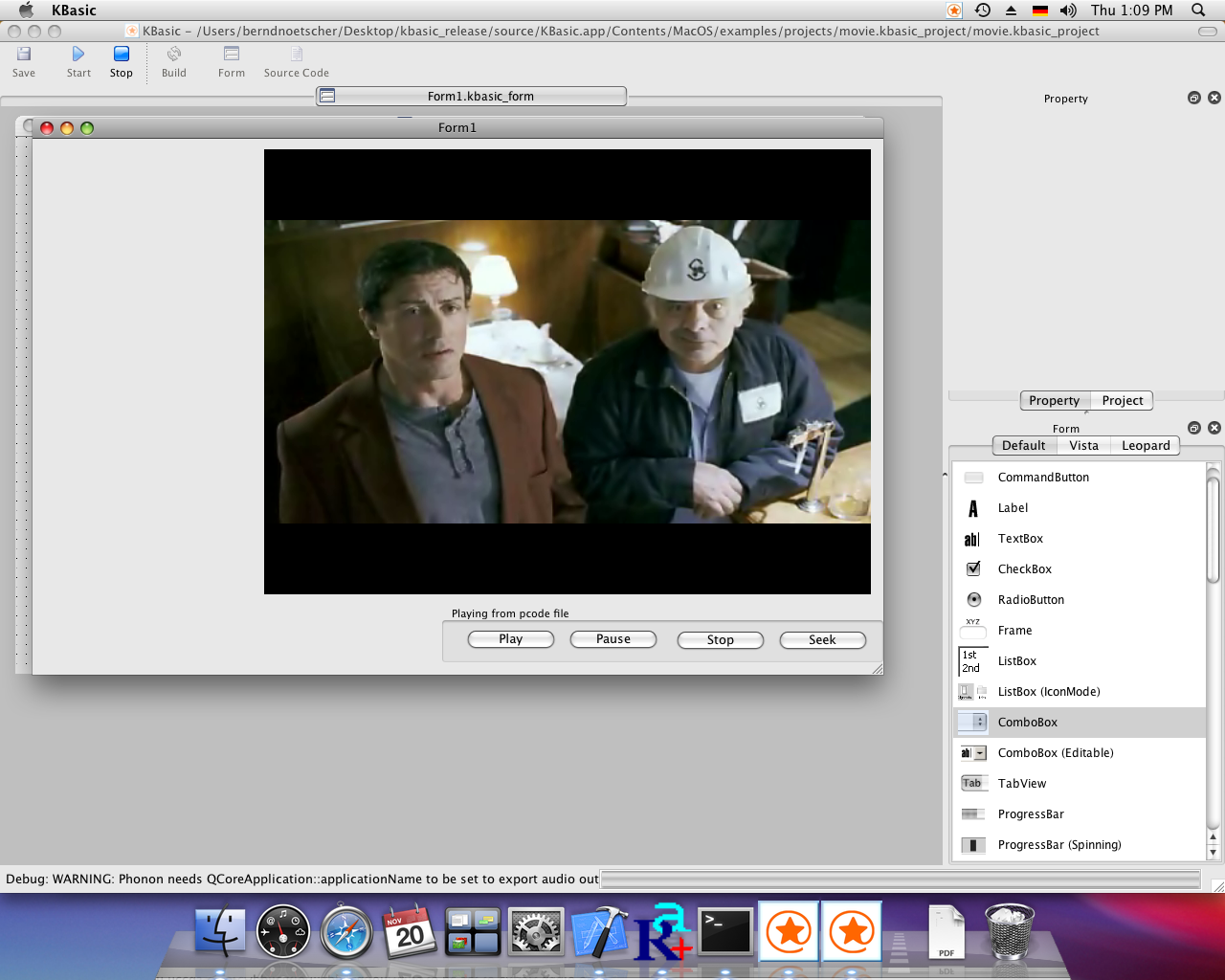Select ComboBox (Editable) in the toolbox
1225x980 pixels.
[1055, 753]
